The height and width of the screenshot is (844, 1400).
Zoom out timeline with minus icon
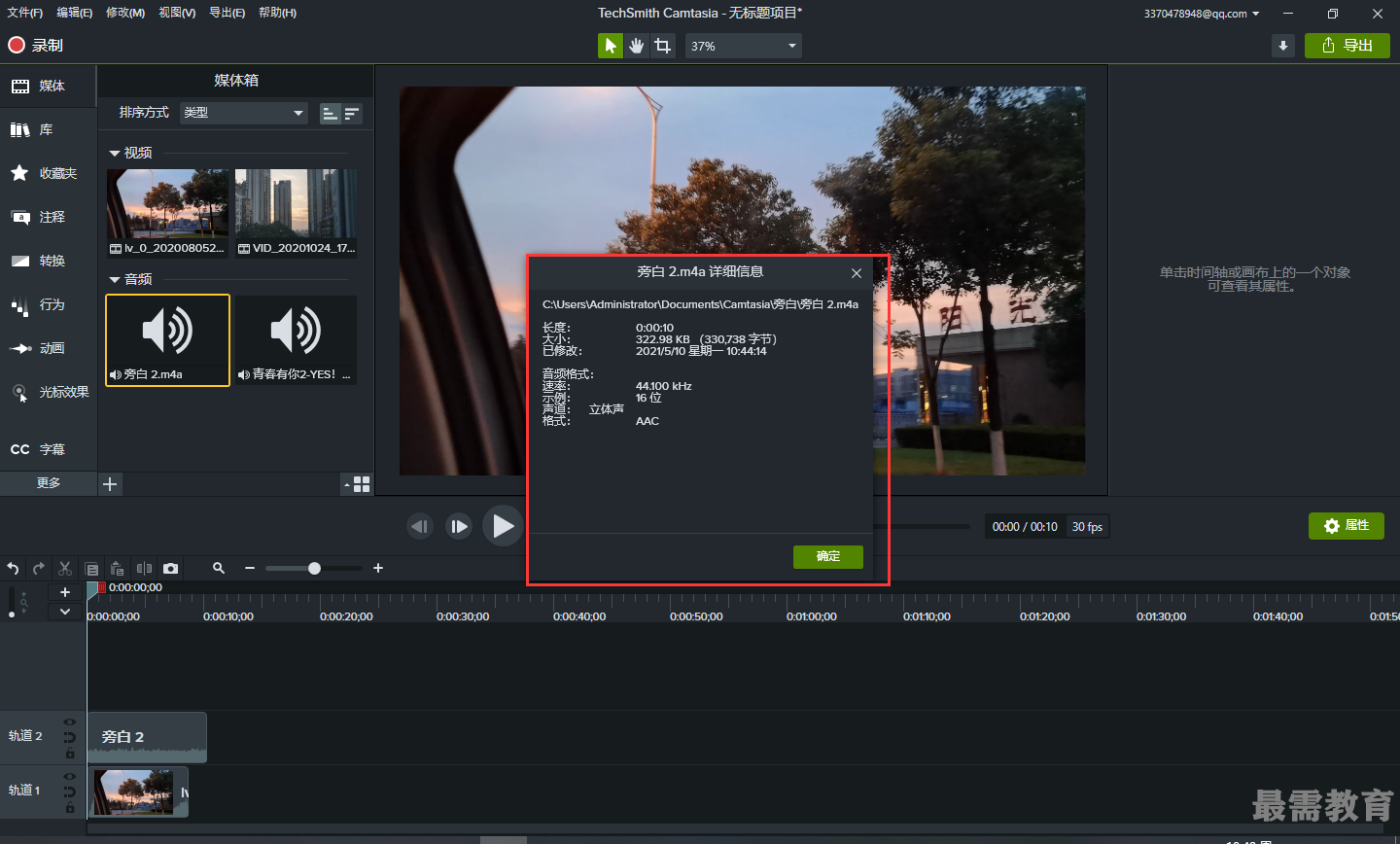[250, 568]
